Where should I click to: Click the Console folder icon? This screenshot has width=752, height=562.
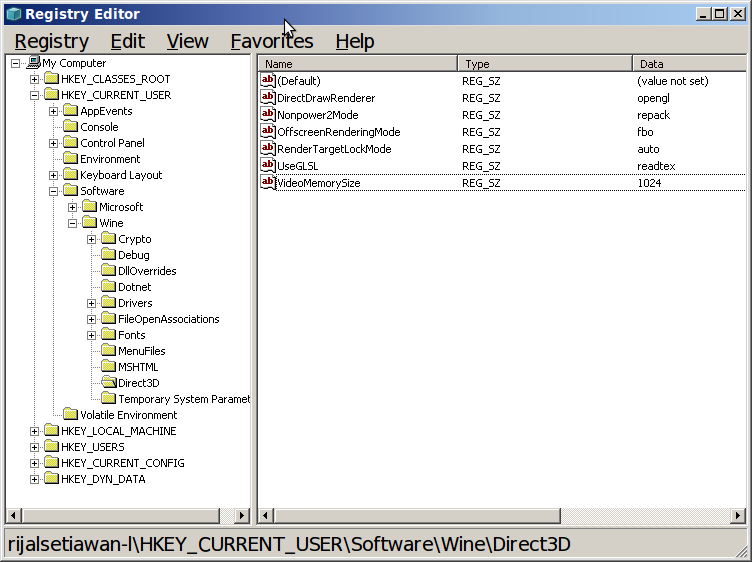[70, 127]
